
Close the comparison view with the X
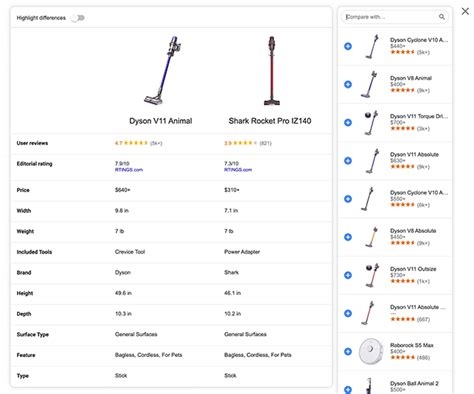[465, 11]
